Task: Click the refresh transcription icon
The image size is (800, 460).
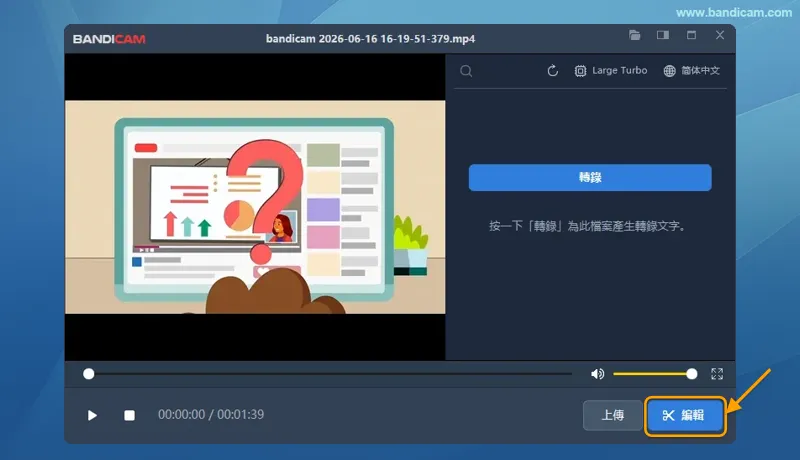Action: pyautogui.click(x=553, y=71)
